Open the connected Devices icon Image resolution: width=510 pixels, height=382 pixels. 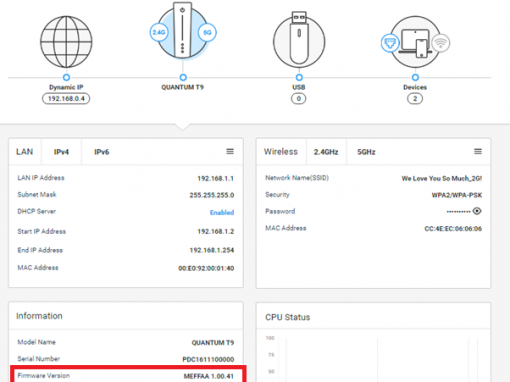pyautogui.click(x=415, y=43)
